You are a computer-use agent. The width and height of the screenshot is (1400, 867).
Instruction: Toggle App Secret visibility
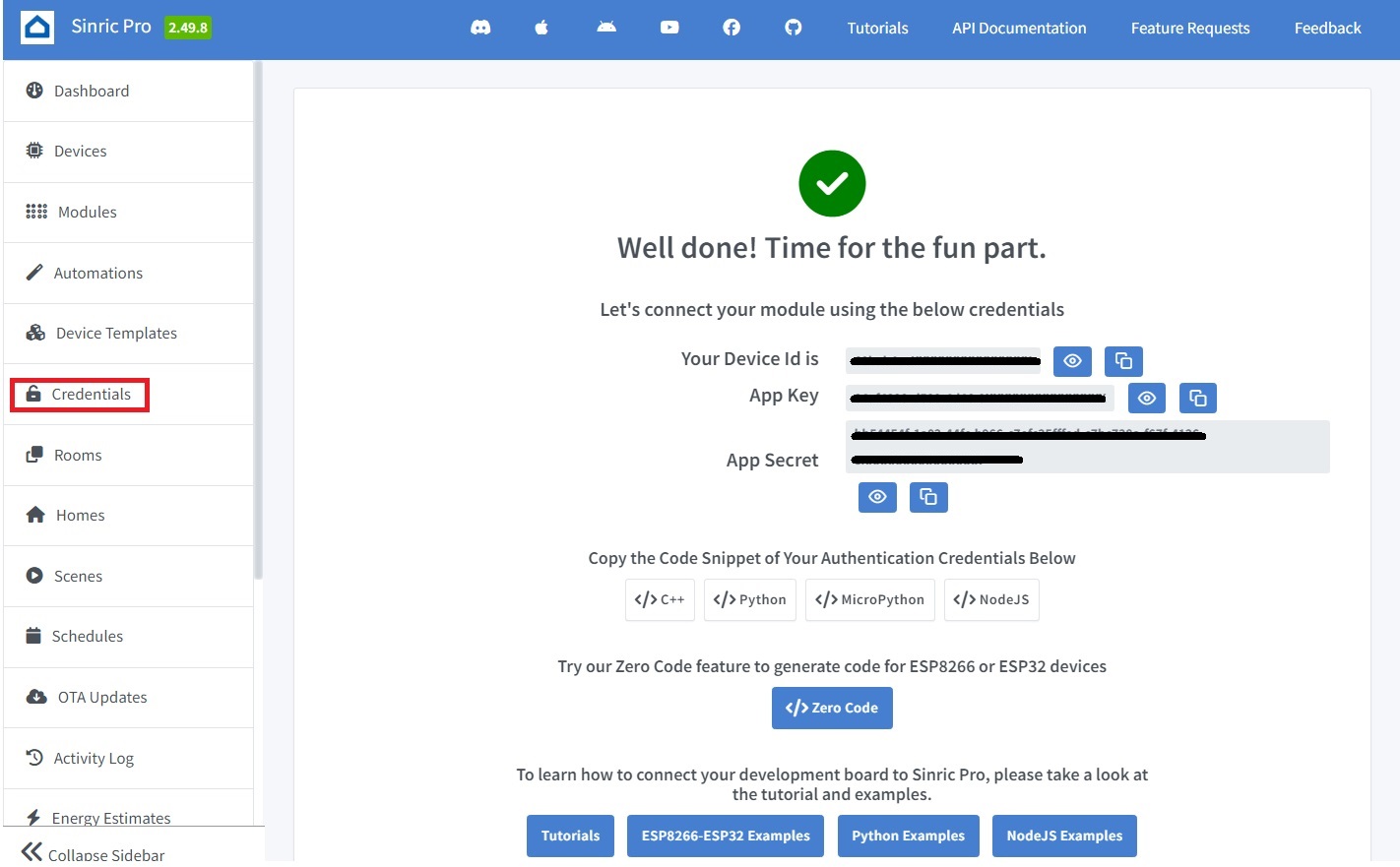pyautogui.click(x=877, y=497)
